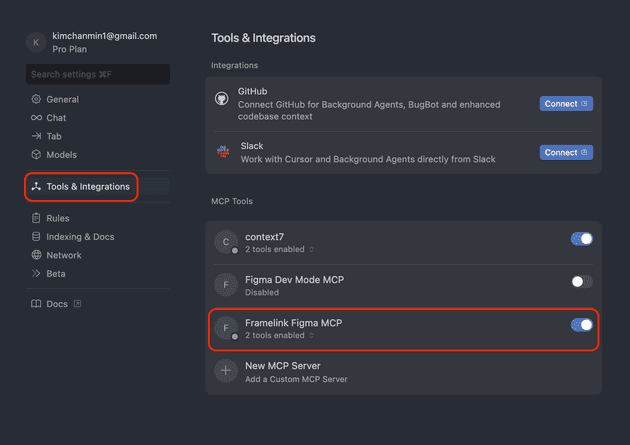Click the Figma Dev Mode MCP name
Viewport: 630px width, 445px height.
click(x=295, y=280)
